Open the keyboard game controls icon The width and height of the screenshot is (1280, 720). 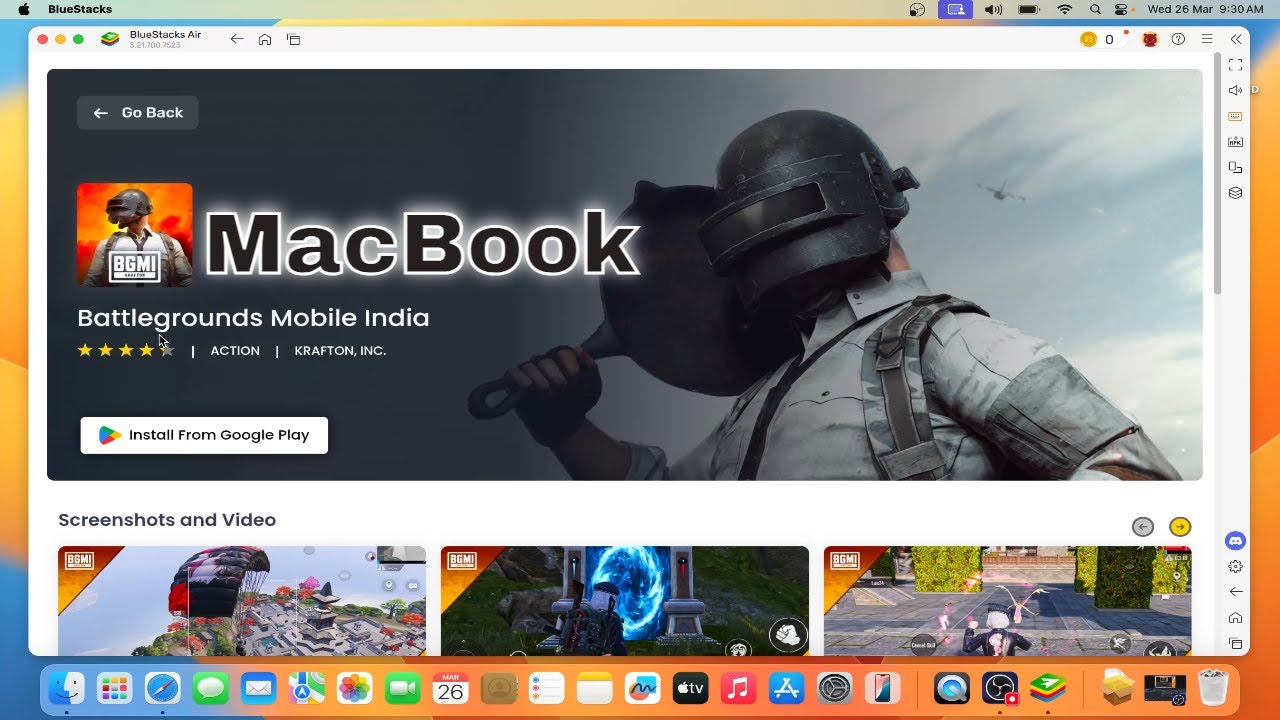pyautogui.click(x=1235, y=116)
